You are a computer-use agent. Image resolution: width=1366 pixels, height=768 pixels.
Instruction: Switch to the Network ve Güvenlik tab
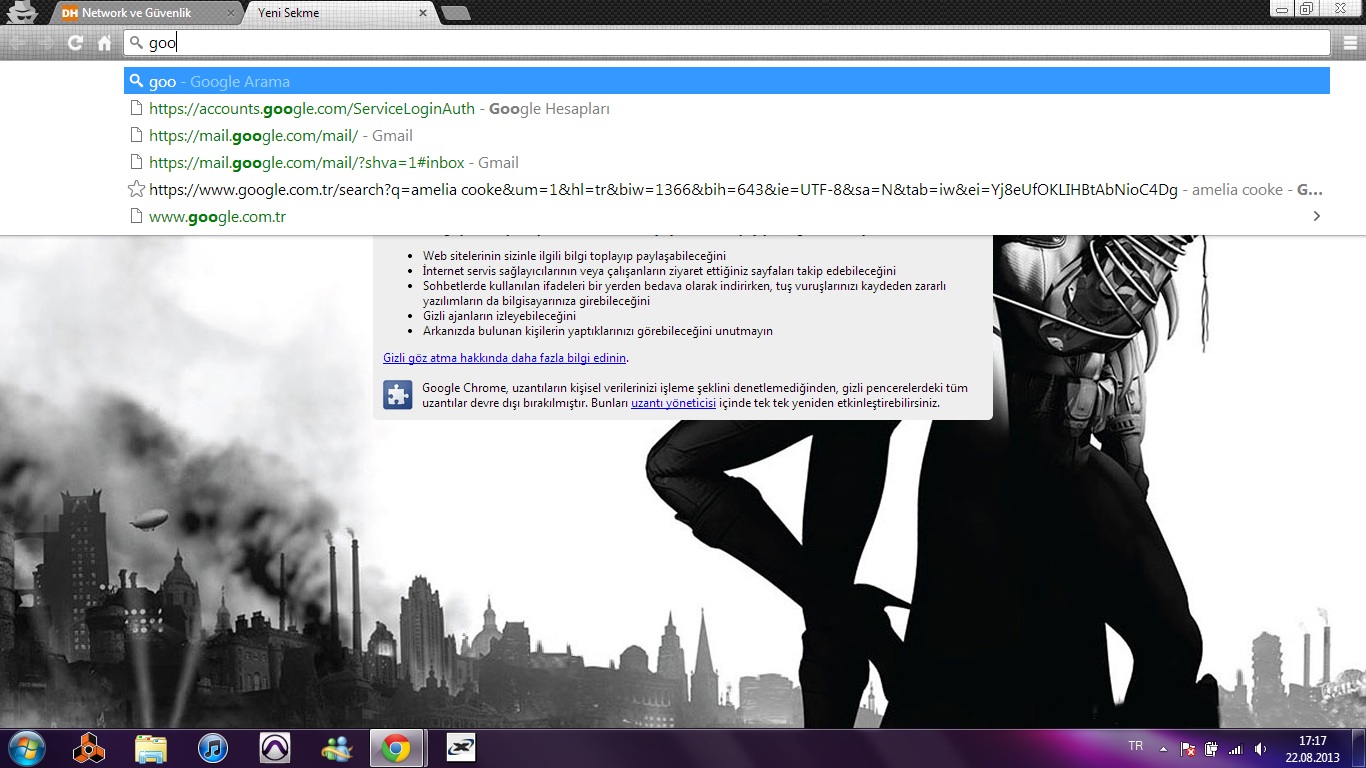click(147, 13)
